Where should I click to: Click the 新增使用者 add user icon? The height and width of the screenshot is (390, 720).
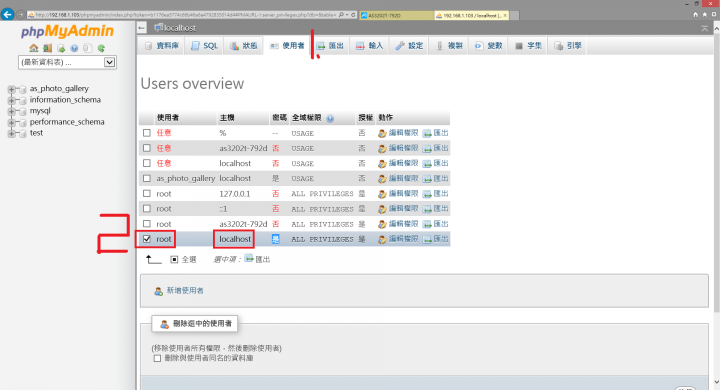point(158,291)
